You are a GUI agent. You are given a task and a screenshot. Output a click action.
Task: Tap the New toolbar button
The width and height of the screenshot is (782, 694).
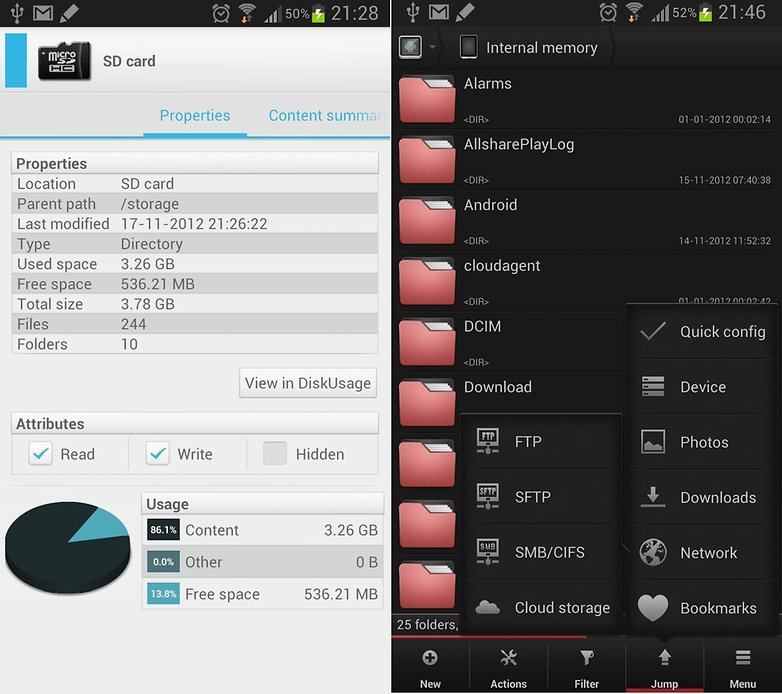click(x=430, y=668)
